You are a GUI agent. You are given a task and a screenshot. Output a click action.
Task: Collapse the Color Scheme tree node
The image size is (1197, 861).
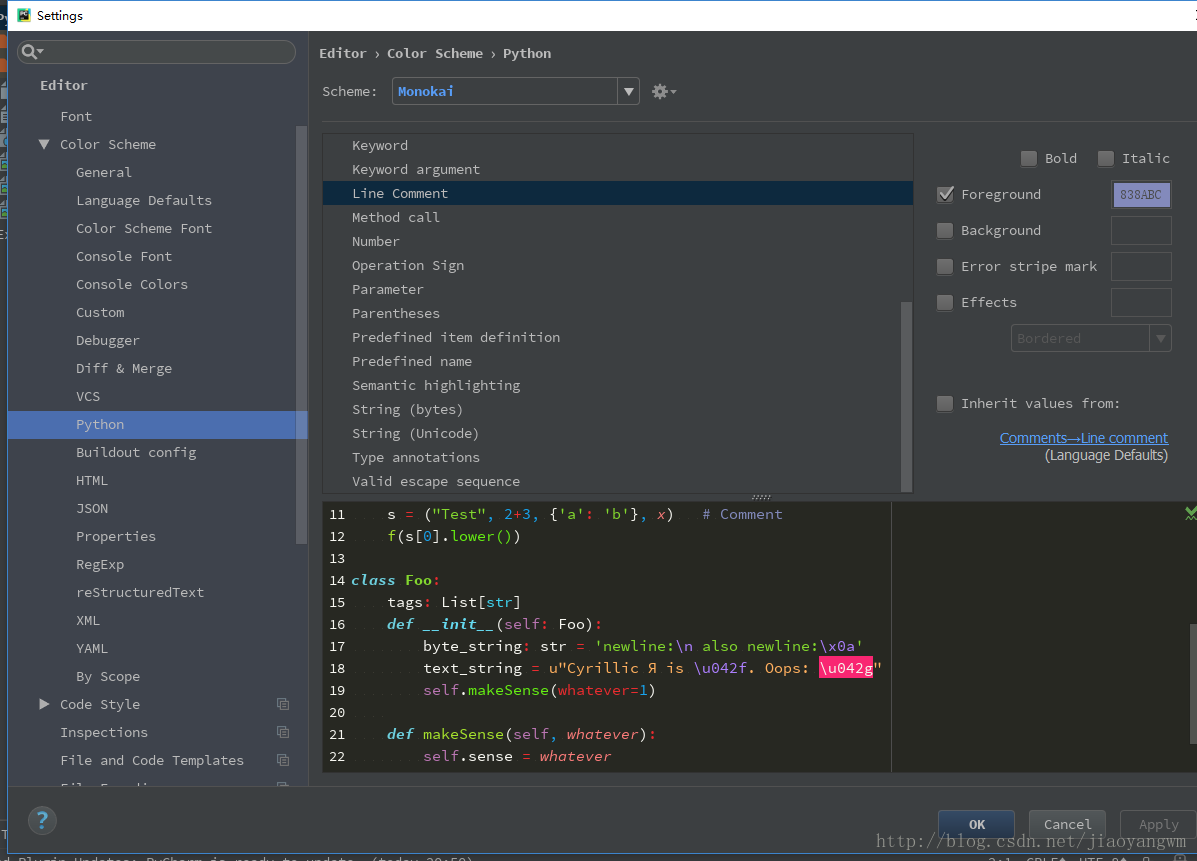click(44, 144)
